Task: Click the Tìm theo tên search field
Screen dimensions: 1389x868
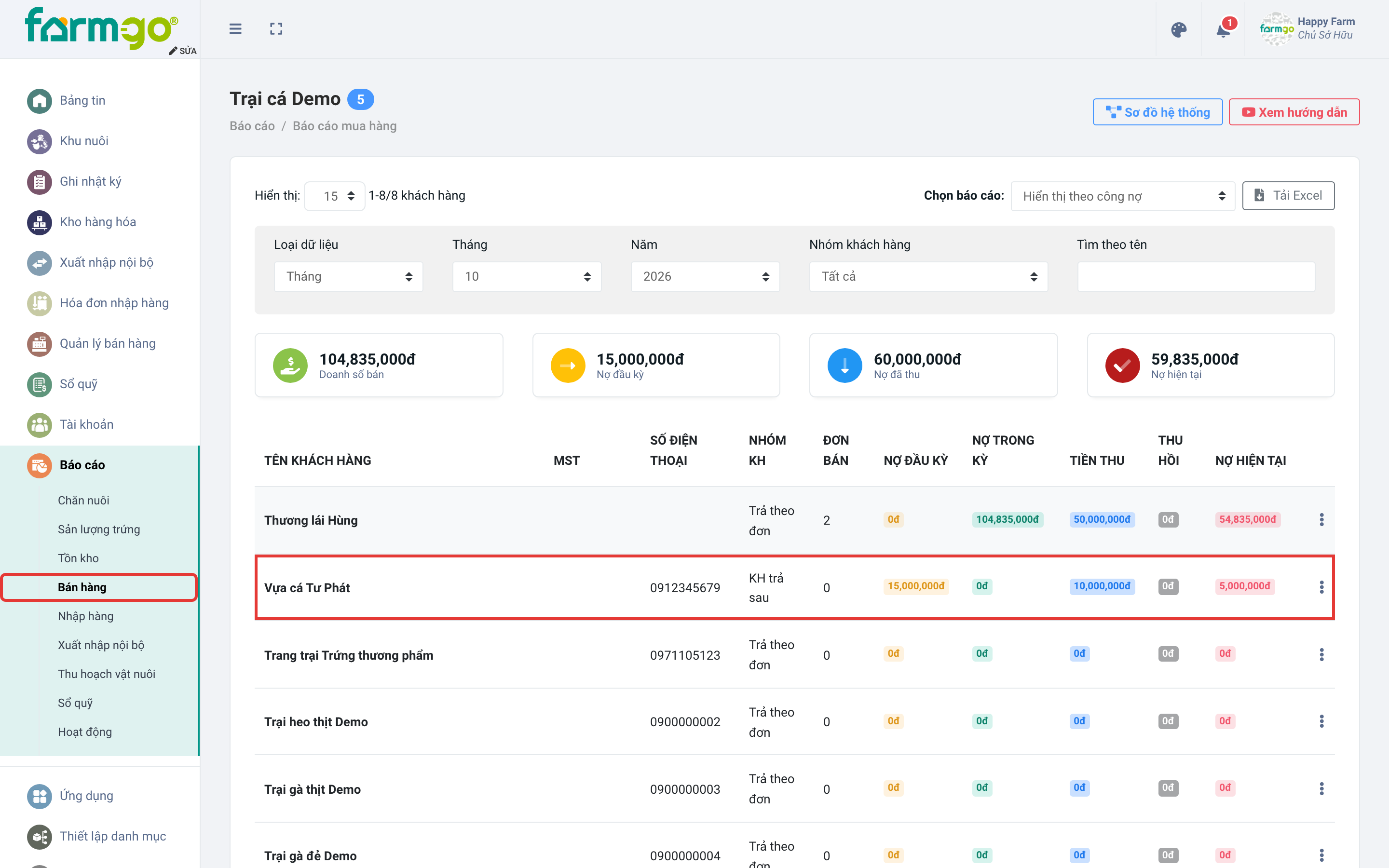Action: 1196,277
